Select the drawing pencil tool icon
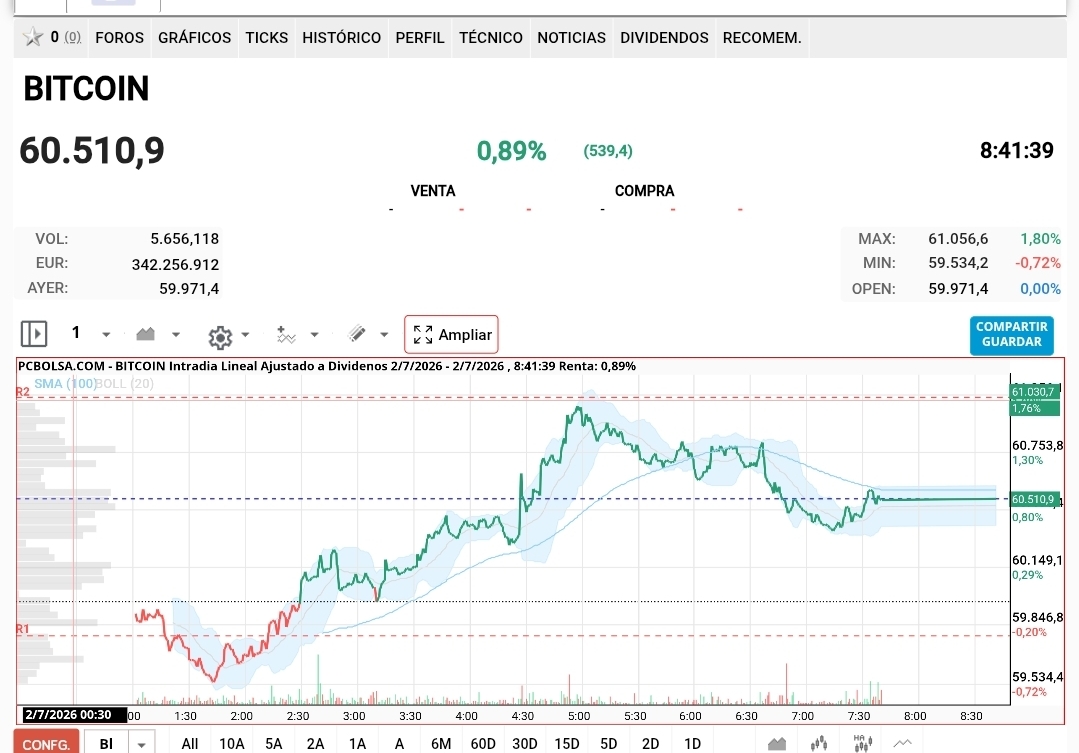This screenshot has width=1079, height=753. pyautogui.click(x=357, y=334)
